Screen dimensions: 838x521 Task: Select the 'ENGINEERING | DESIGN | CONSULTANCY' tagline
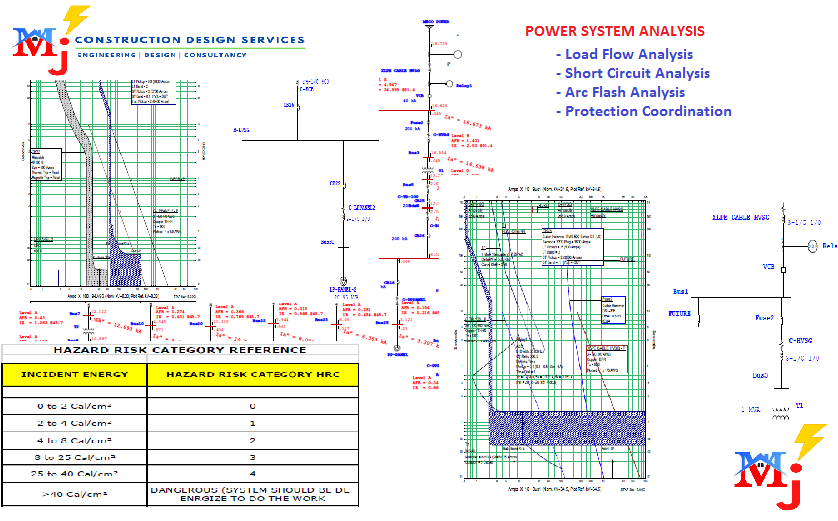pos(162,55)
